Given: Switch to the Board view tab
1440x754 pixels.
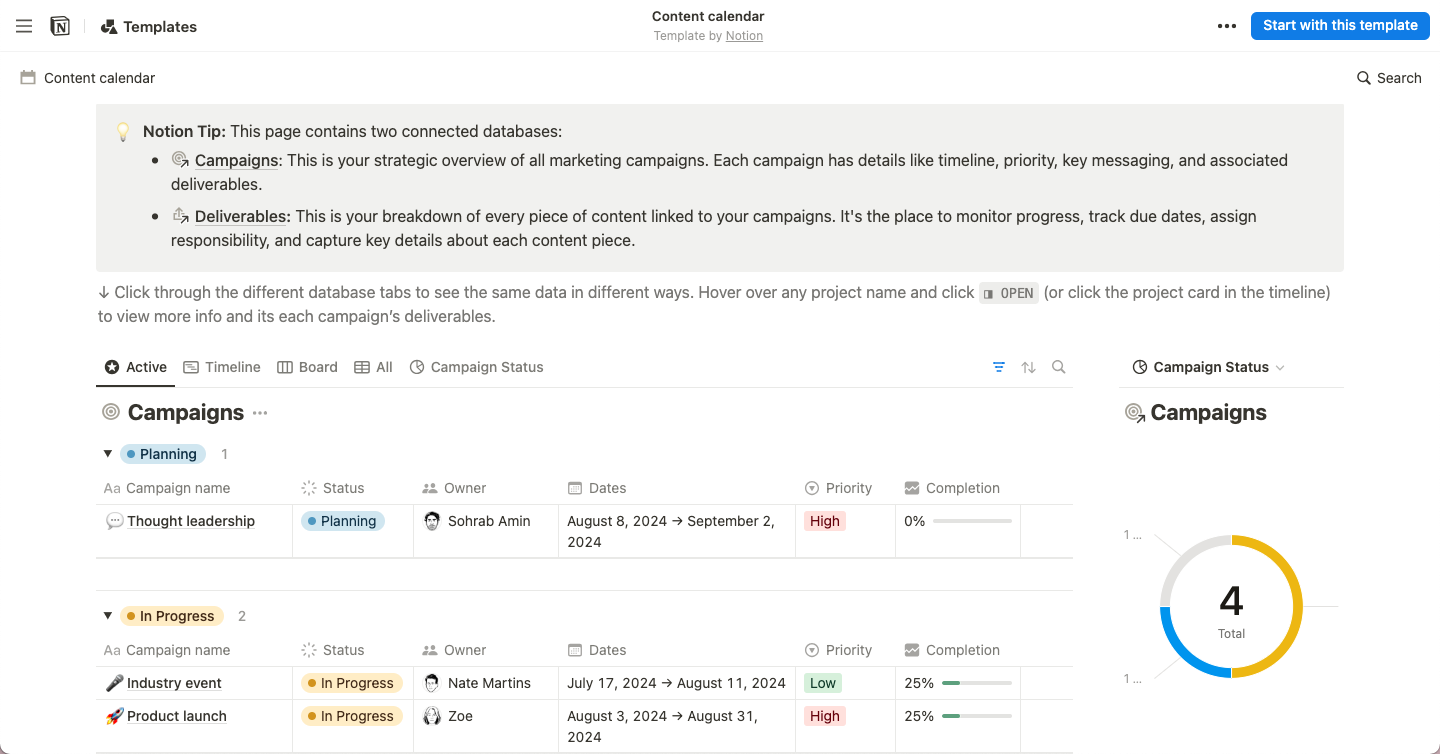Looking at the screenshot, I should [307, 367].
